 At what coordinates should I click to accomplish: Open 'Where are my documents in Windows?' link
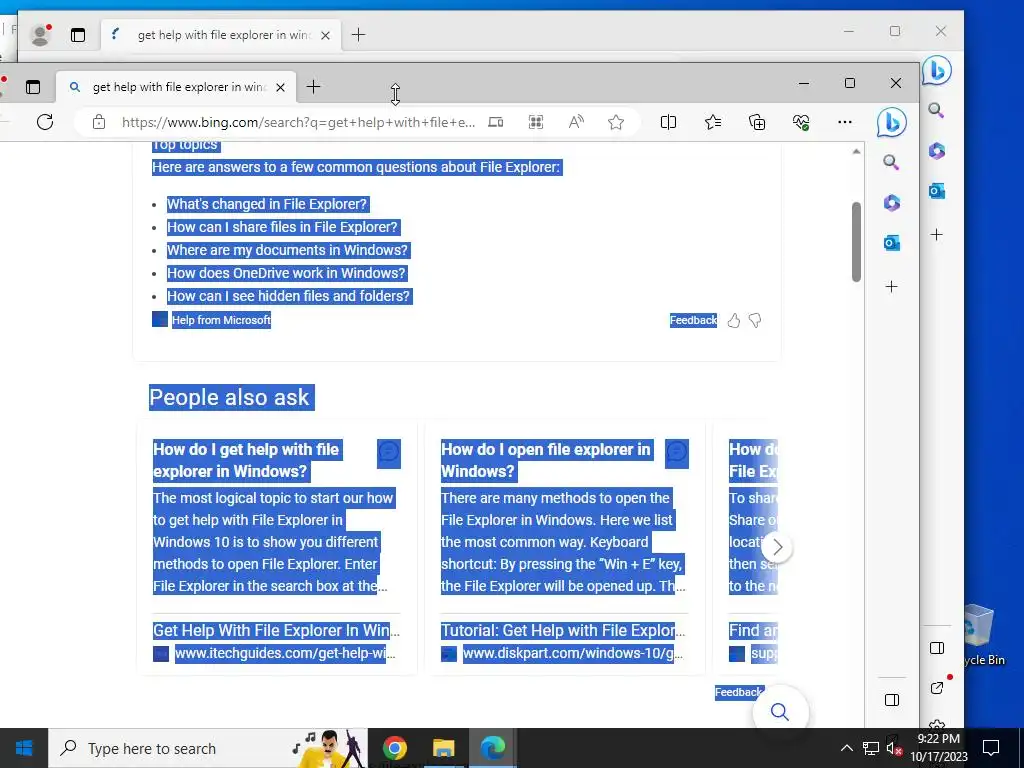(287, 250)
